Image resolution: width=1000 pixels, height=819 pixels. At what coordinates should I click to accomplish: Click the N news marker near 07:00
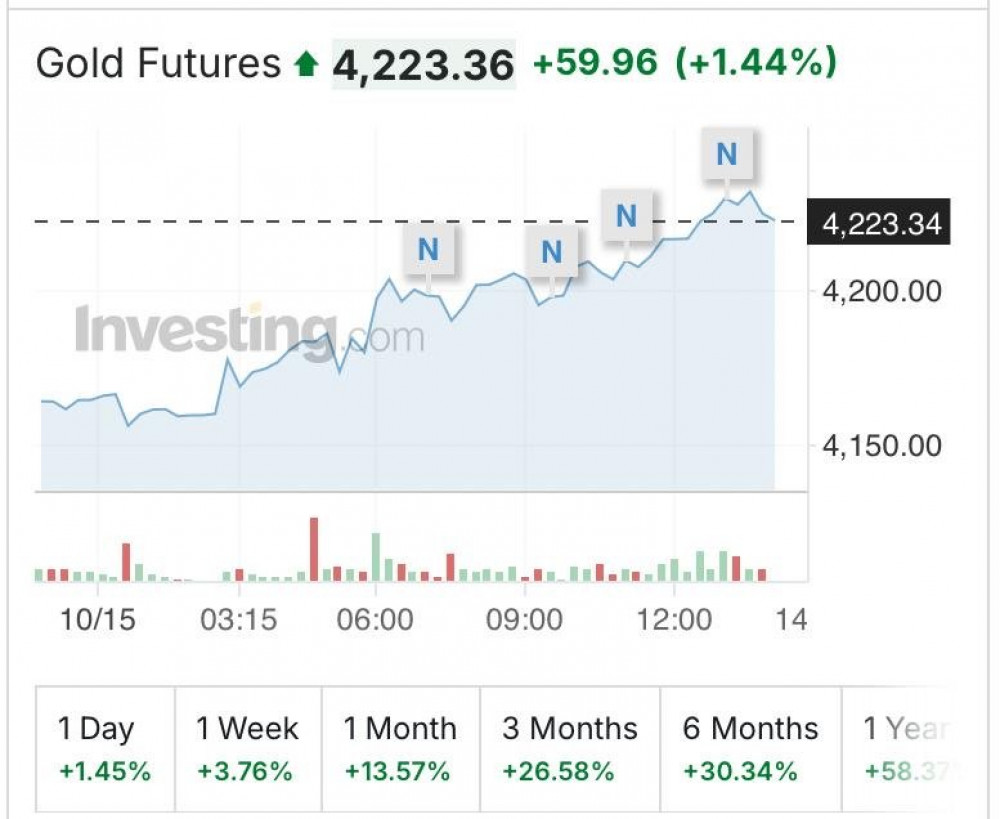(428, 249)
